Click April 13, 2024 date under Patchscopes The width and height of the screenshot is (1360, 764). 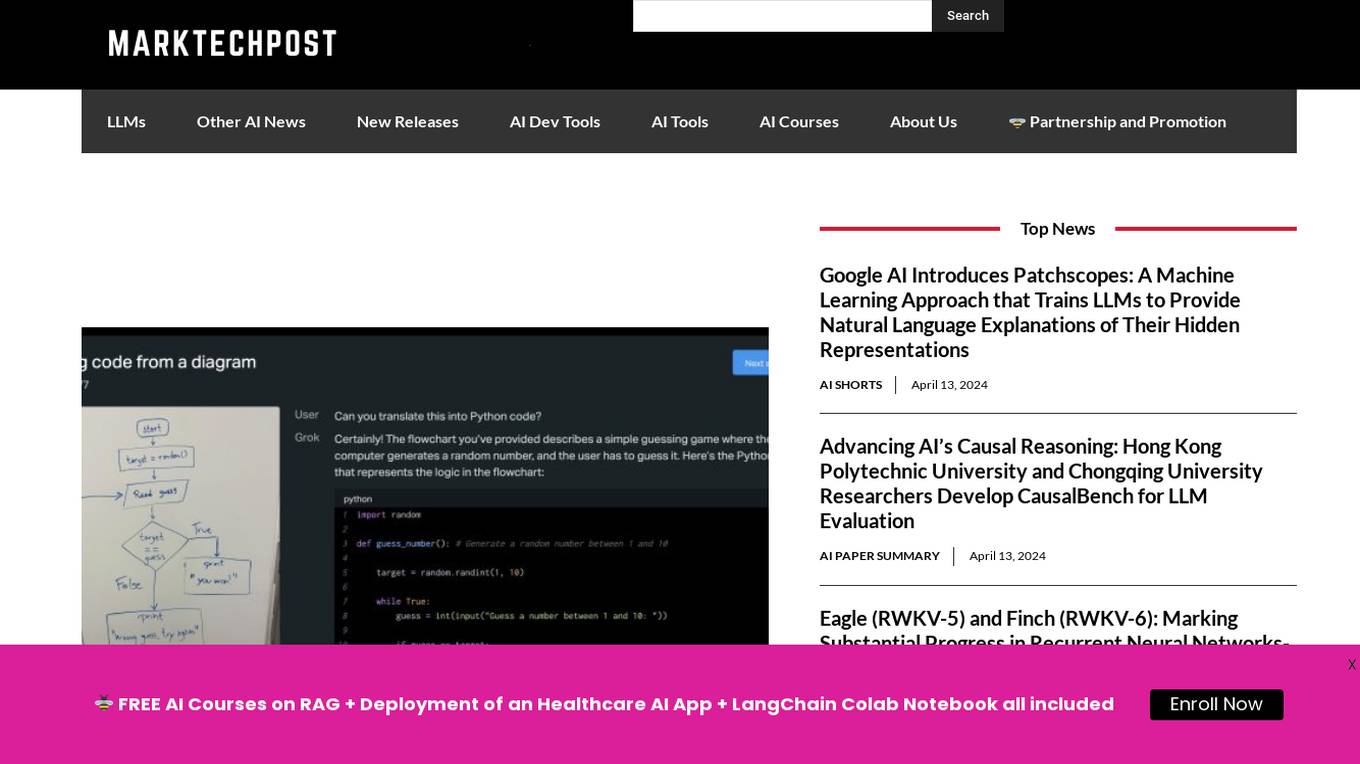(949, 385)
